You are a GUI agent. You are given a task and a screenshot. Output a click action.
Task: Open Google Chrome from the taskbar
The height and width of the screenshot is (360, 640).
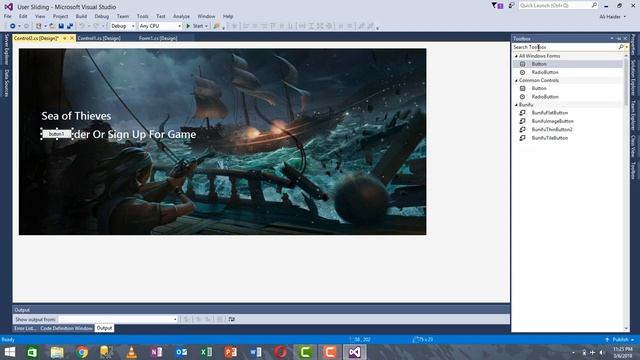point(82,352)
